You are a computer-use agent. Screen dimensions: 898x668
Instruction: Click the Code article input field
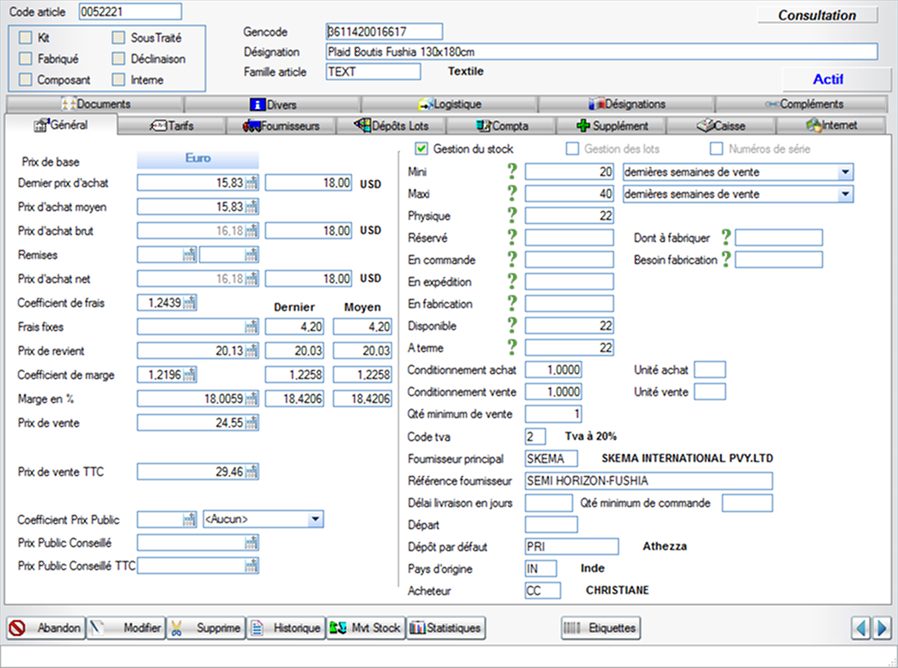pos(131,11)
